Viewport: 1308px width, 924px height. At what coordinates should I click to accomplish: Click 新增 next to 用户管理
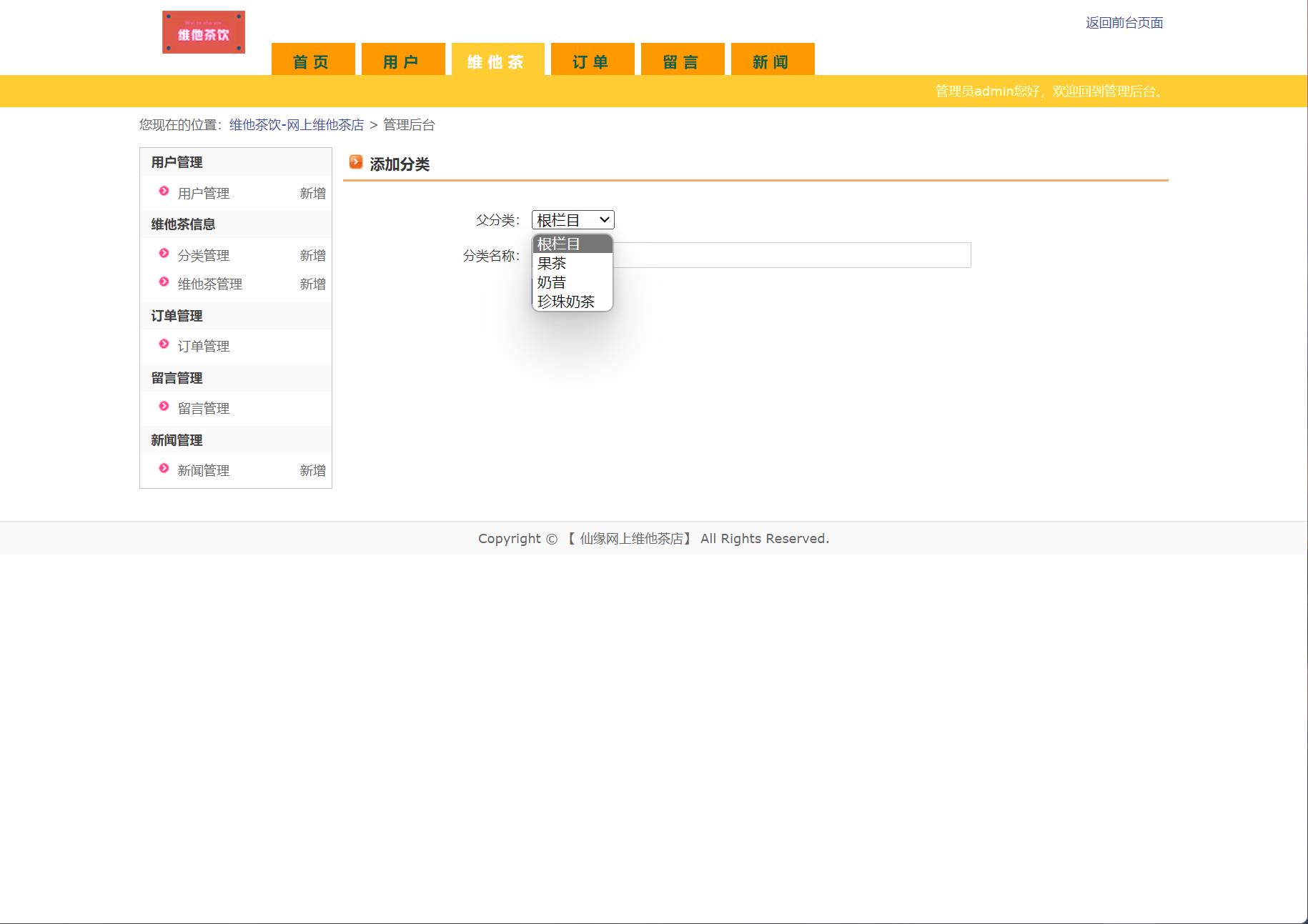313,192
